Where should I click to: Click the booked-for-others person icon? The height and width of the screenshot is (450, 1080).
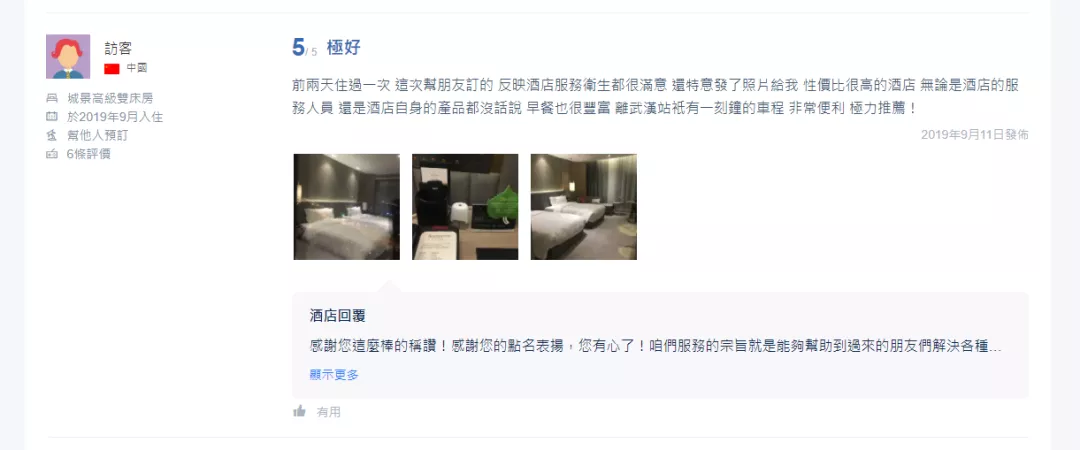pos(52,135)
